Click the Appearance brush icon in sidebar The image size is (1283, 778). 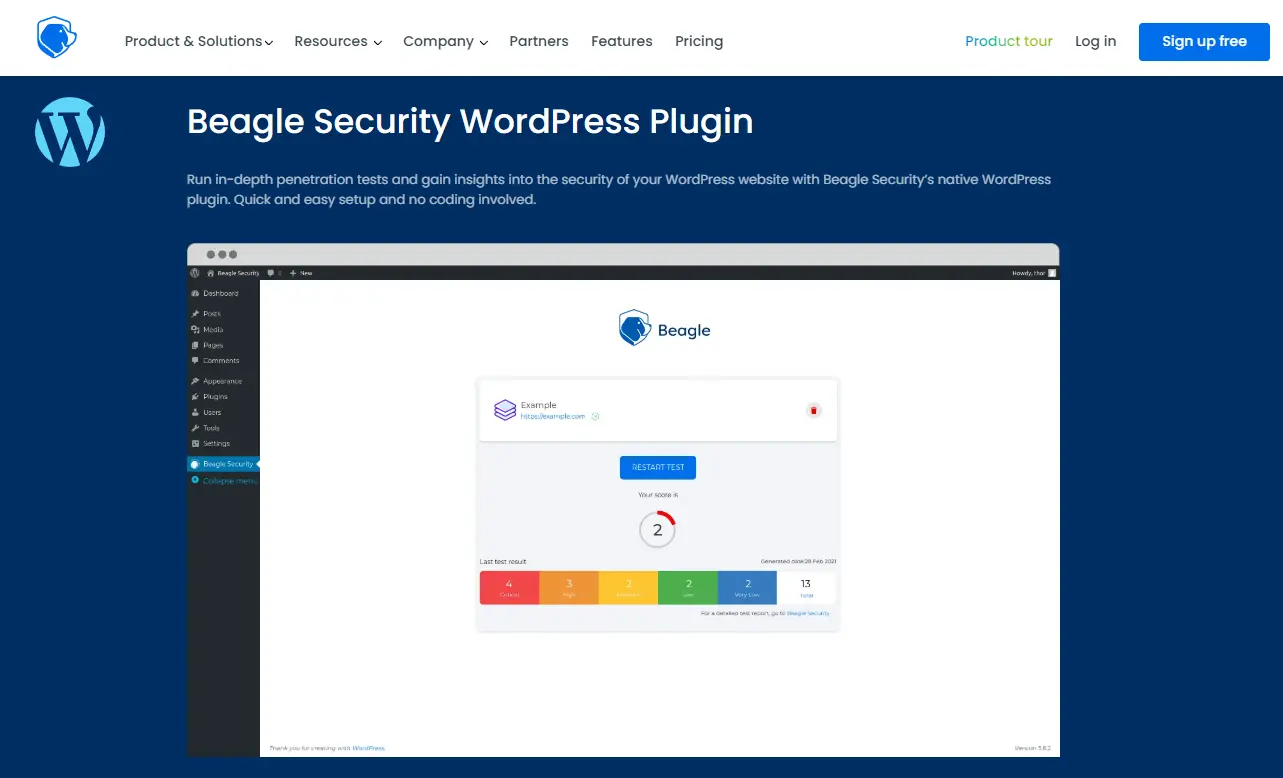coord(195,381)
